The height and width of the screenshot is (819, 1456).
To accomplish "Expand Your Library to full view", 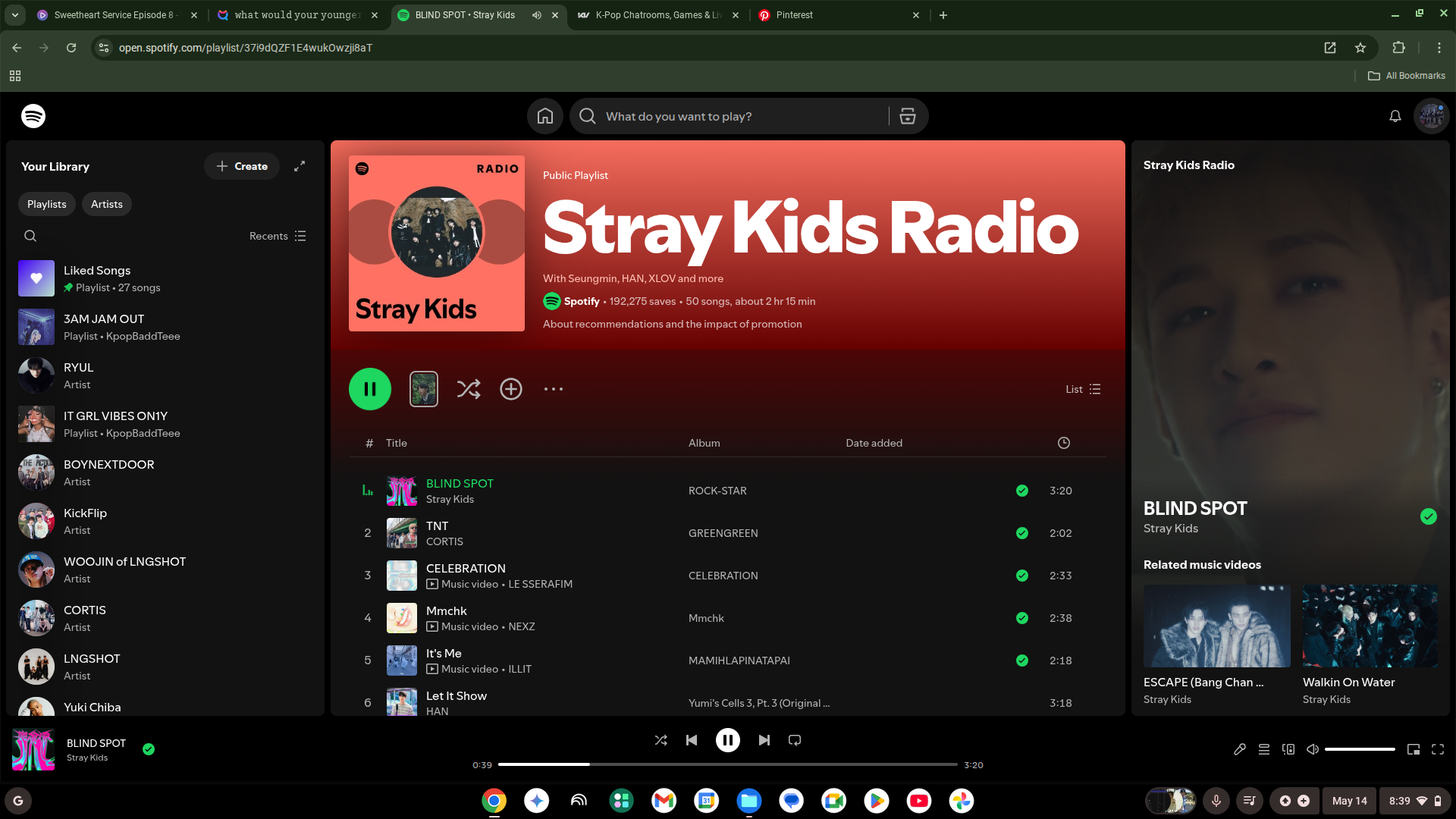I will tap(300, 166).
